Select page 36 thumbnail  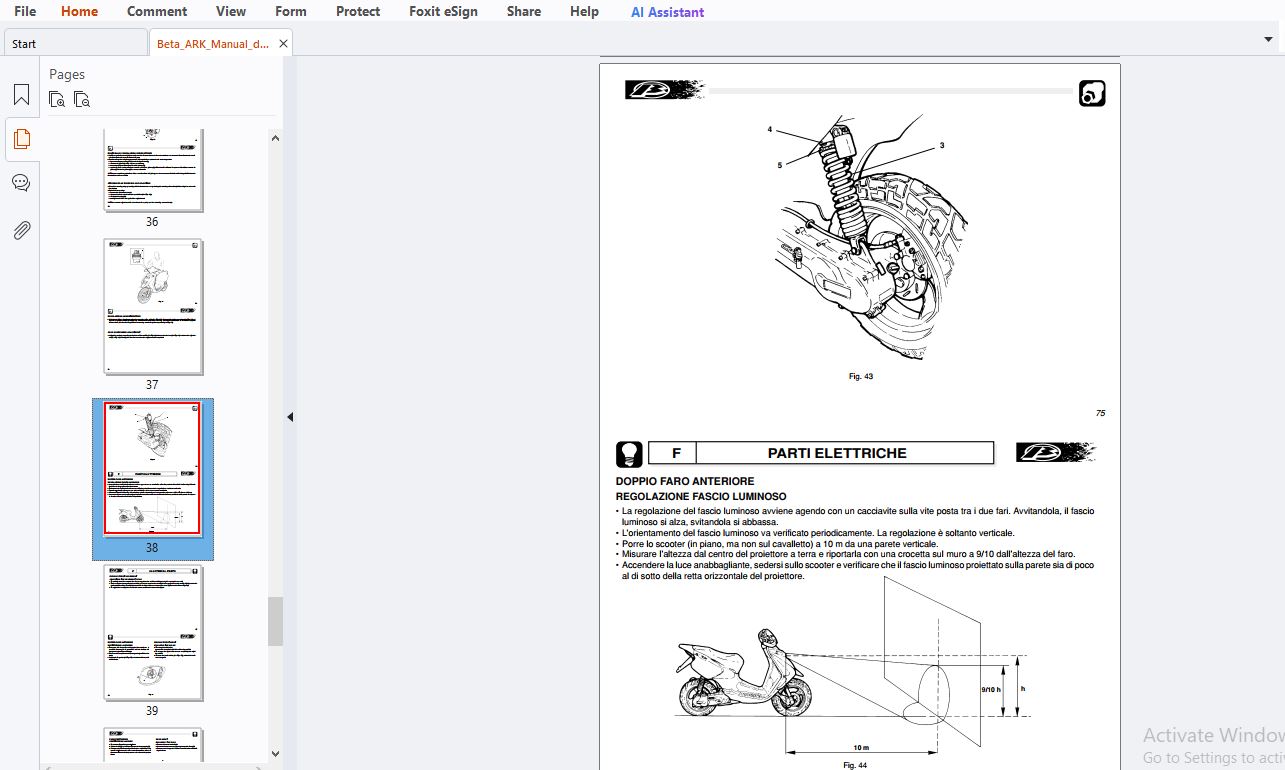(x=153, y=169)
